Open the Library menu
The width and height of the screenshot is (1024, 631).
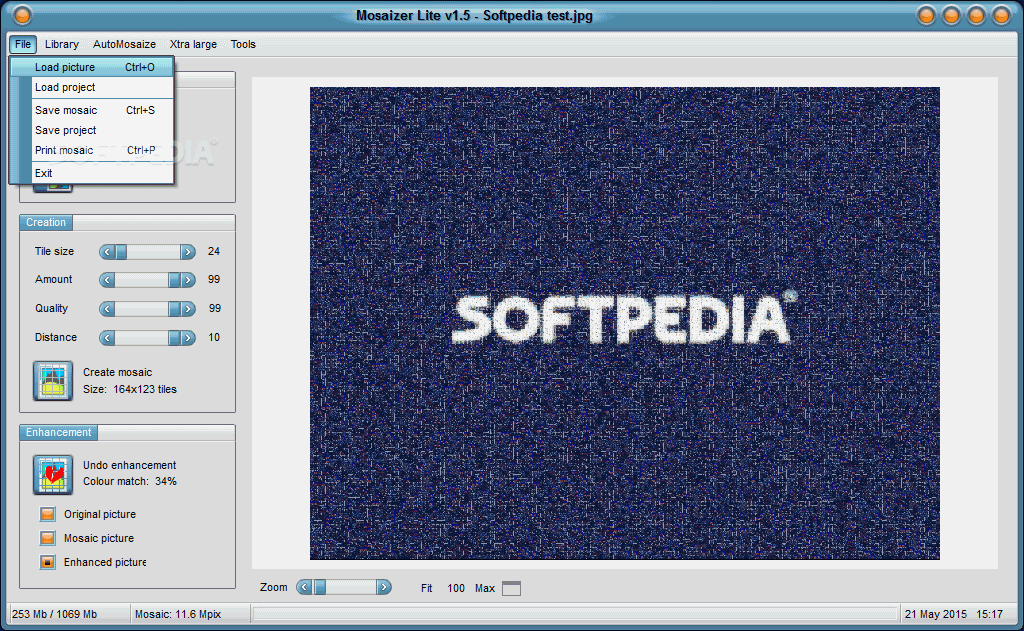pos(62,44)
